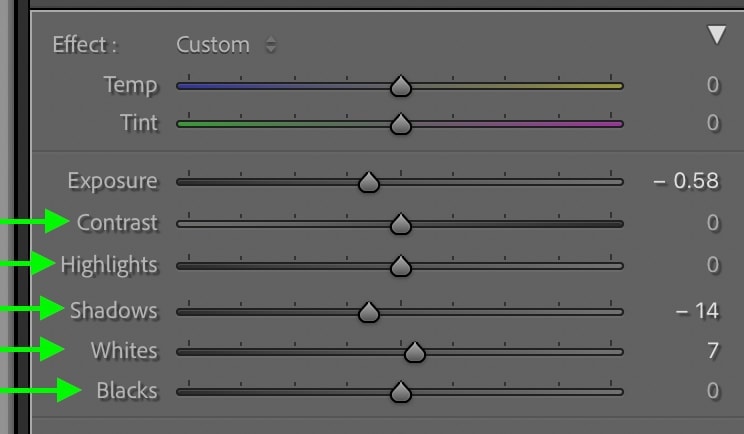Click the Blacks slider handle
This screenshot has width=744, height=434.
coord(401,392)
